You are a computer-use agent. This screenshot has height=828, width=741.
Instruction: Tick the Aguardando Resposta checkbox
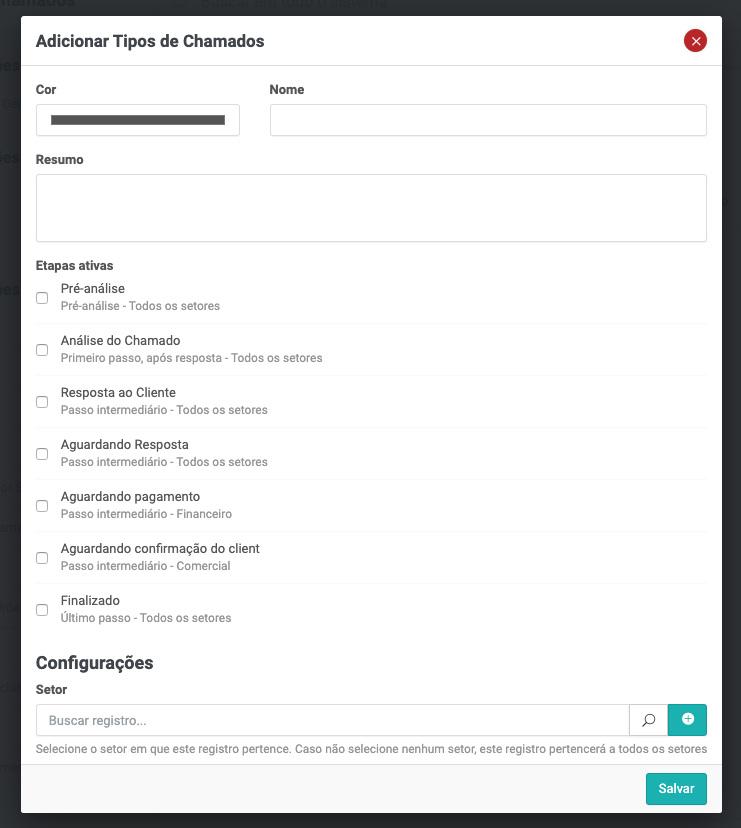point(42,454)
